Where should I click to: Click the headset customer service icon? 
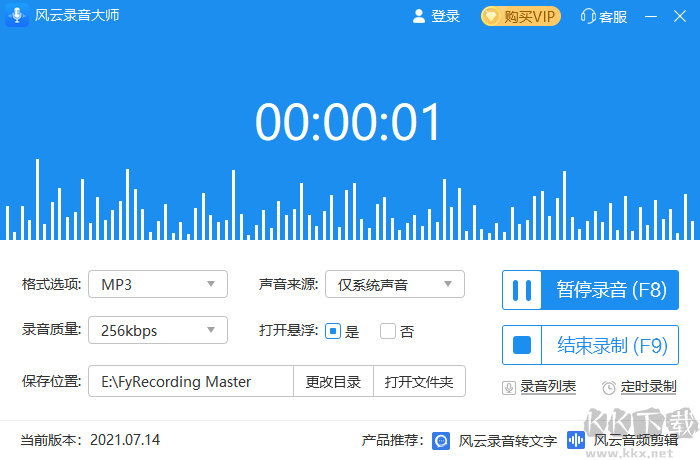(x=588, y=17)
